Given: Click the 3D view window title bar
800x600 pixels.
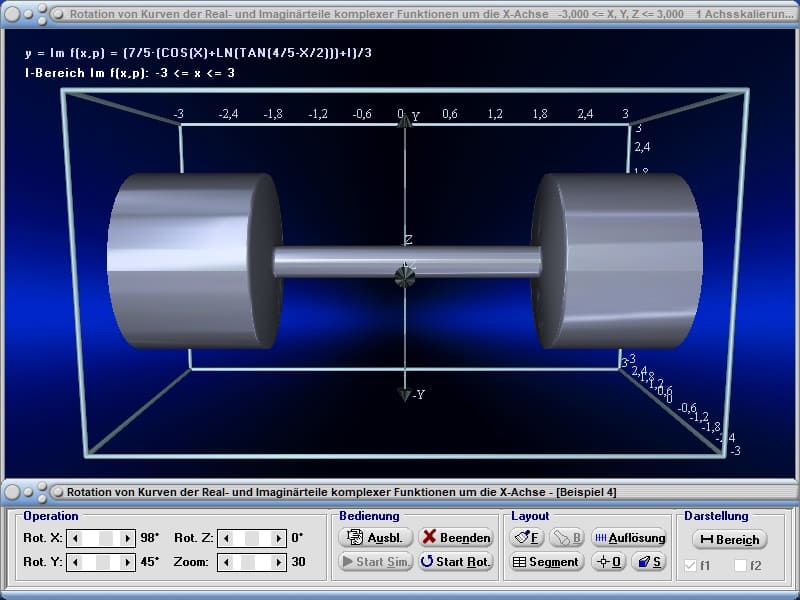Looking at the screenshot, I should [x=400, y=14].
